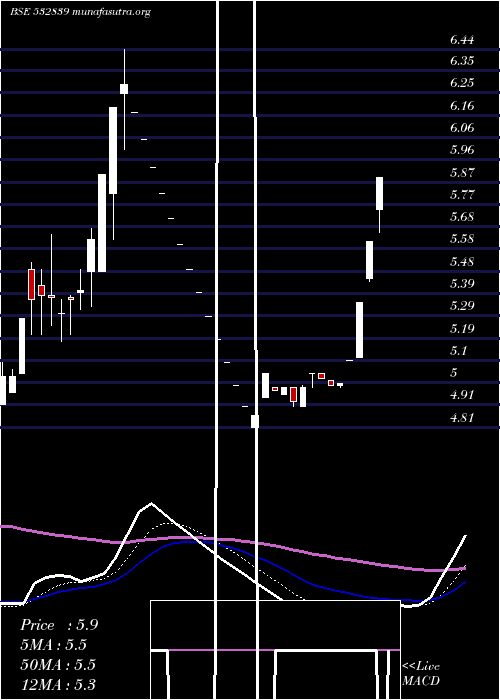Click the 5.77 price axis label
Screen dimensions: 500x700
click(x=462, y=195)
